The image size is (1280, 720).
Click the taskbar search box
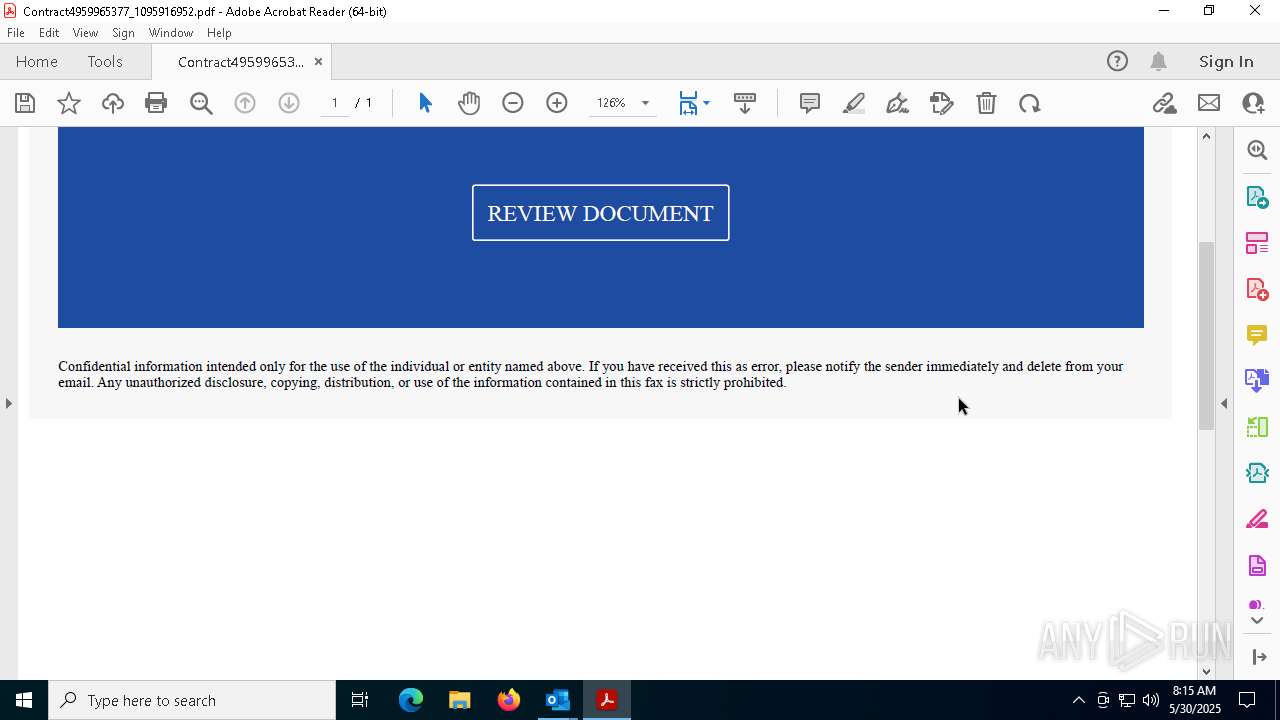coord(192,700)
